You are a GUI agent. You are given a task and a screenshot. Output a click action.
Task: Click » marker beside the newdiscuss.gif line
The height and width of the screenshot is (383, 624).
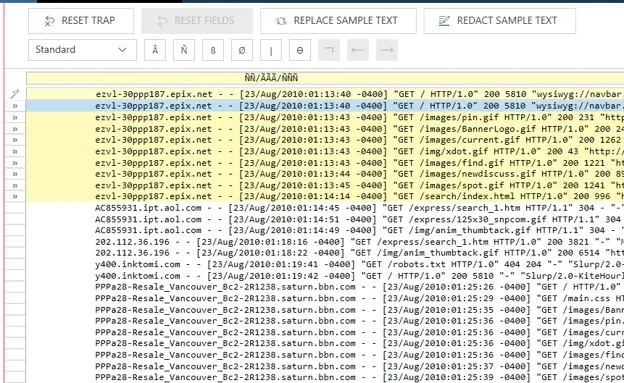point(15,174)
